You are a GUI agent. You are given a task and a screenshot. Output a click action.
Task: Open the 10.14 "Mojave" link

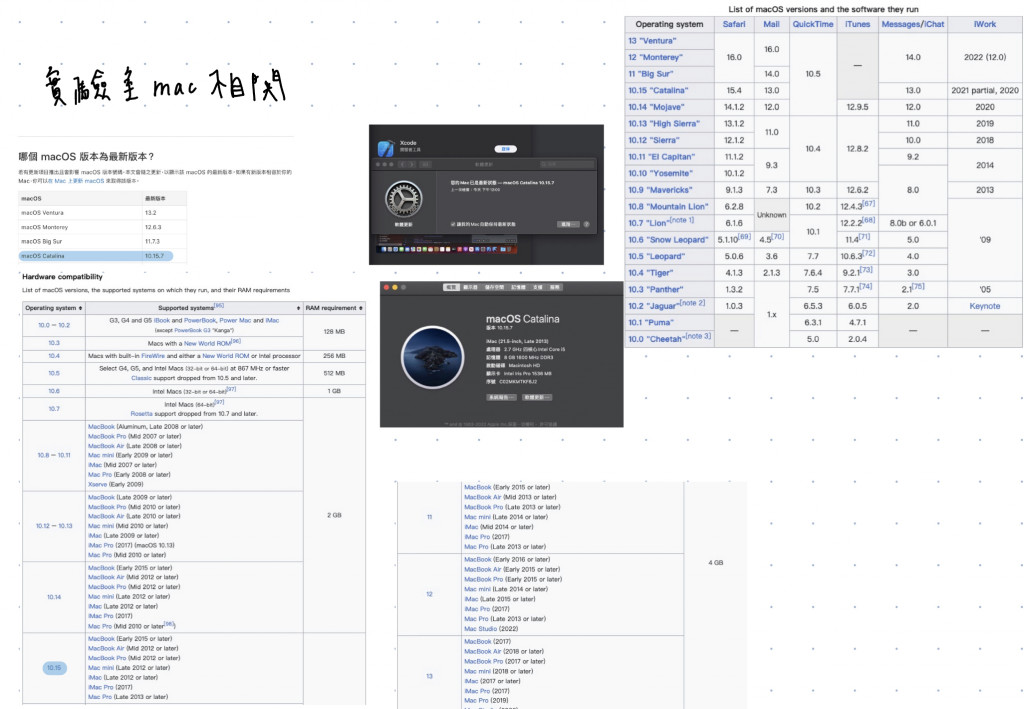pyautogui.click(x=656, y=107)
